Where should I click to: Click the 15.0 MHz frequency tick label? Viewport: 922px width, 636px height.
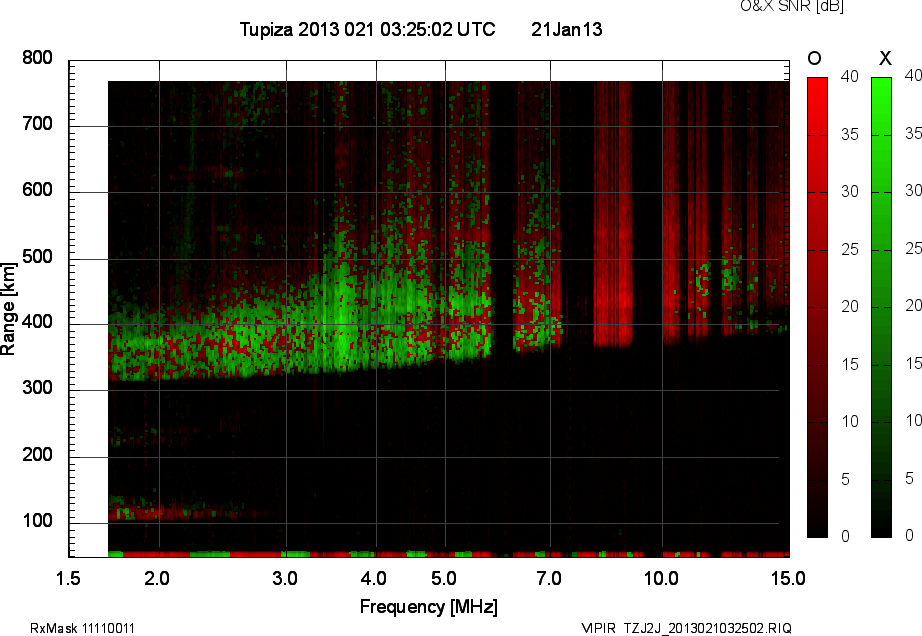coord(788,579)
